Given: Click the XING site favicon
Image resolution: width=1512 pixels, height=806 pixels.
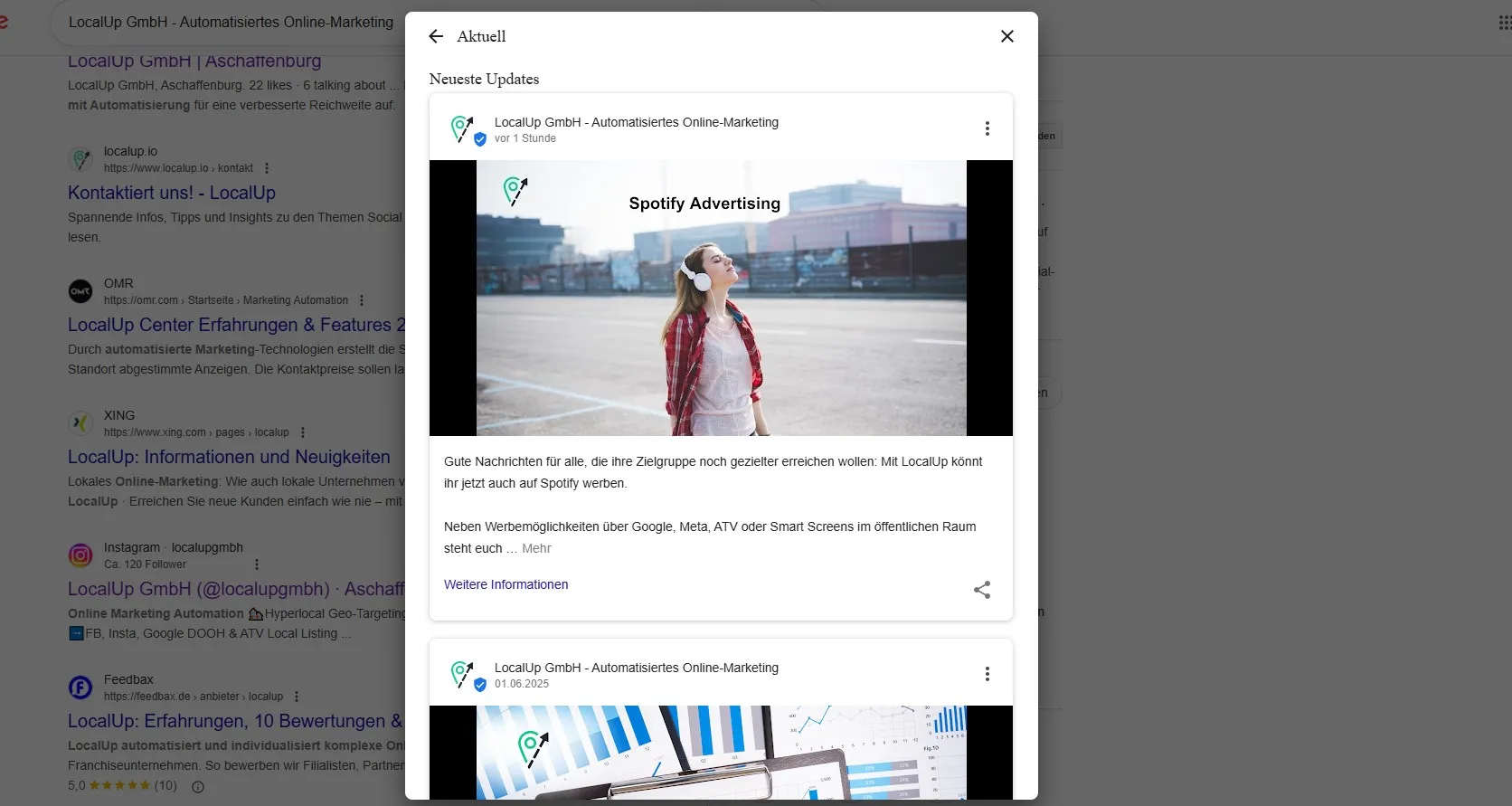Looking at the screenshot, I should point(80,423).
